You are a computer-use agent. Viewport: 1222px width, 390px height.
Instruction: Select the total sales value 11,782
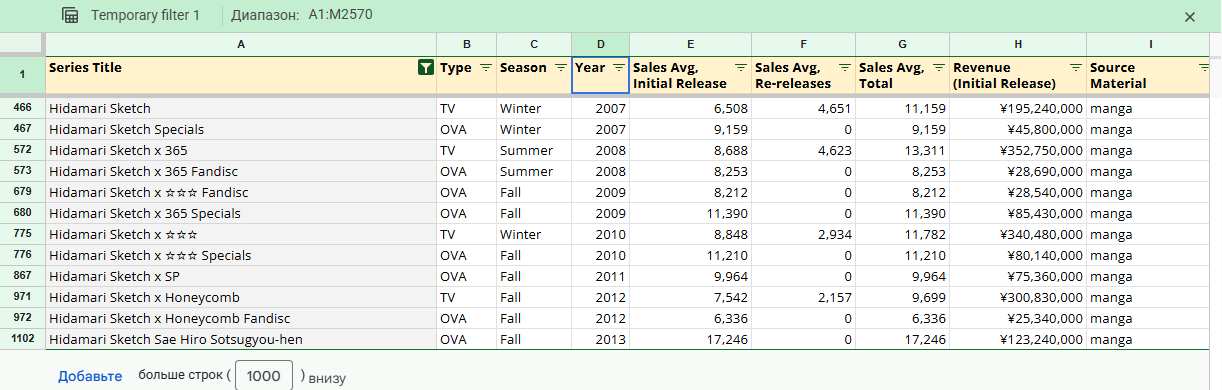(x=902, y=234)
